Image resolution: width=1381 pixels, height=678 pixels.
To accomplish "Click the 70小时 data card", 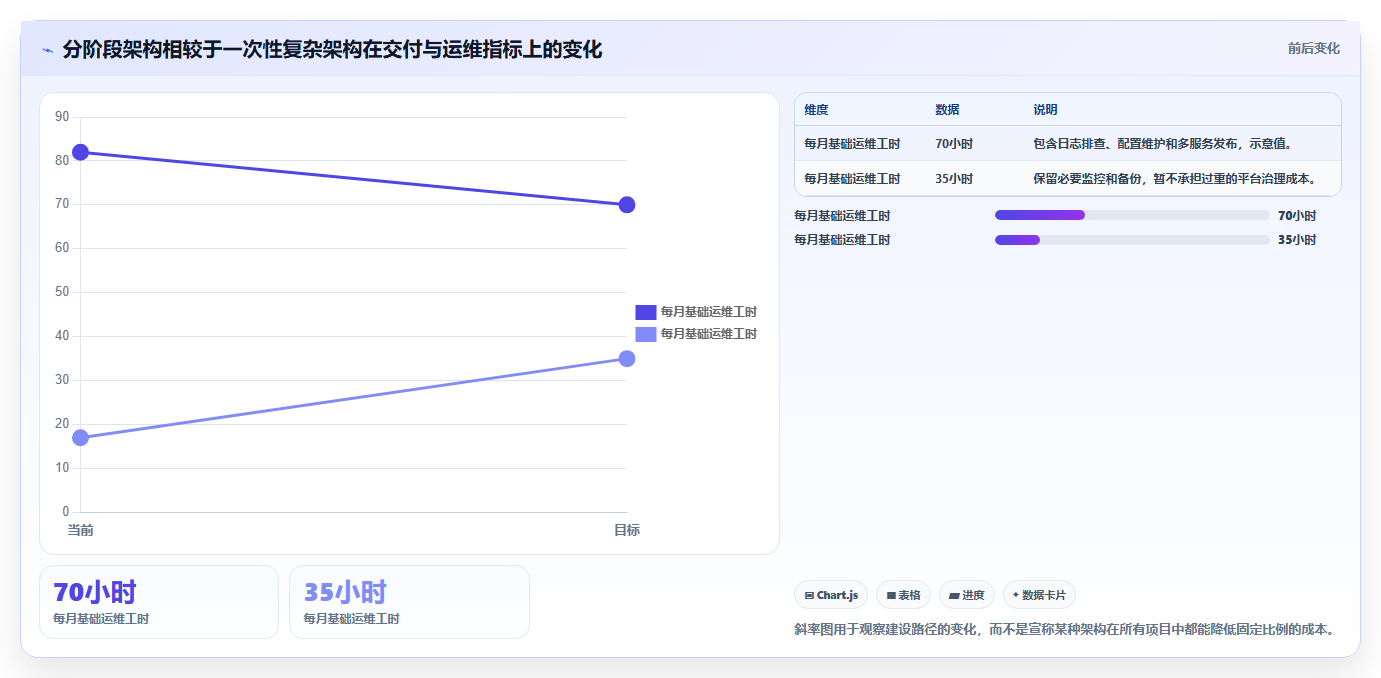I will coord(159,602).
